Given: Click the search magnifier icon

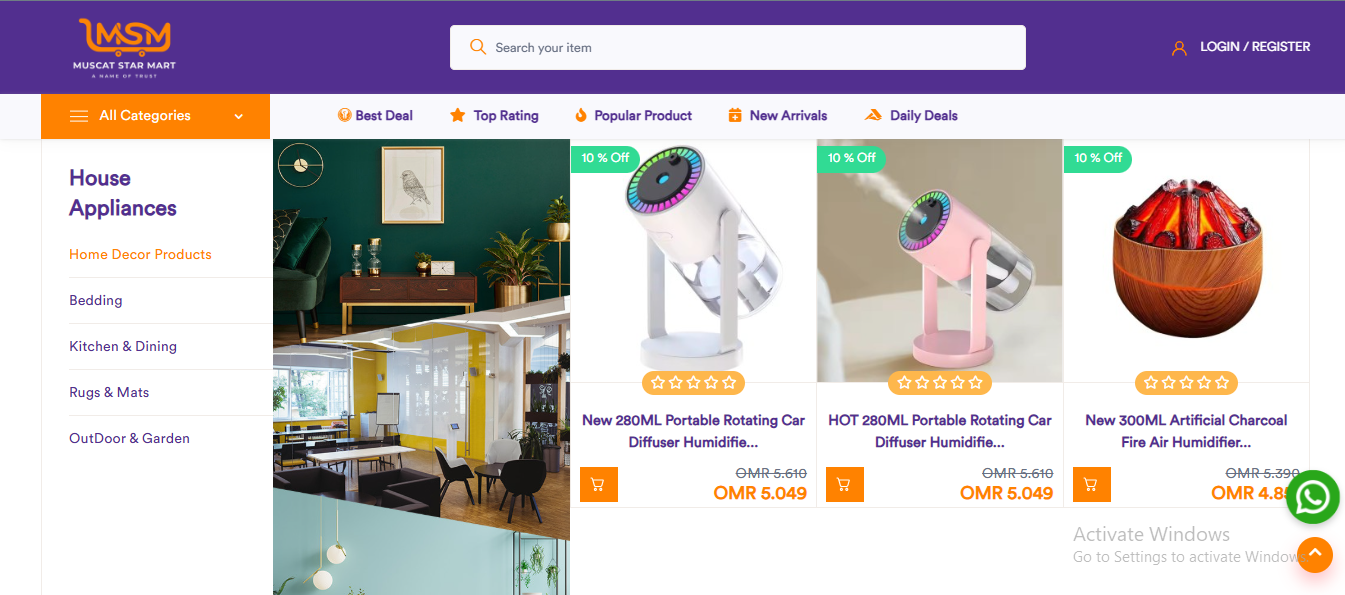Looking at the screenshot, I should (478, 47).
